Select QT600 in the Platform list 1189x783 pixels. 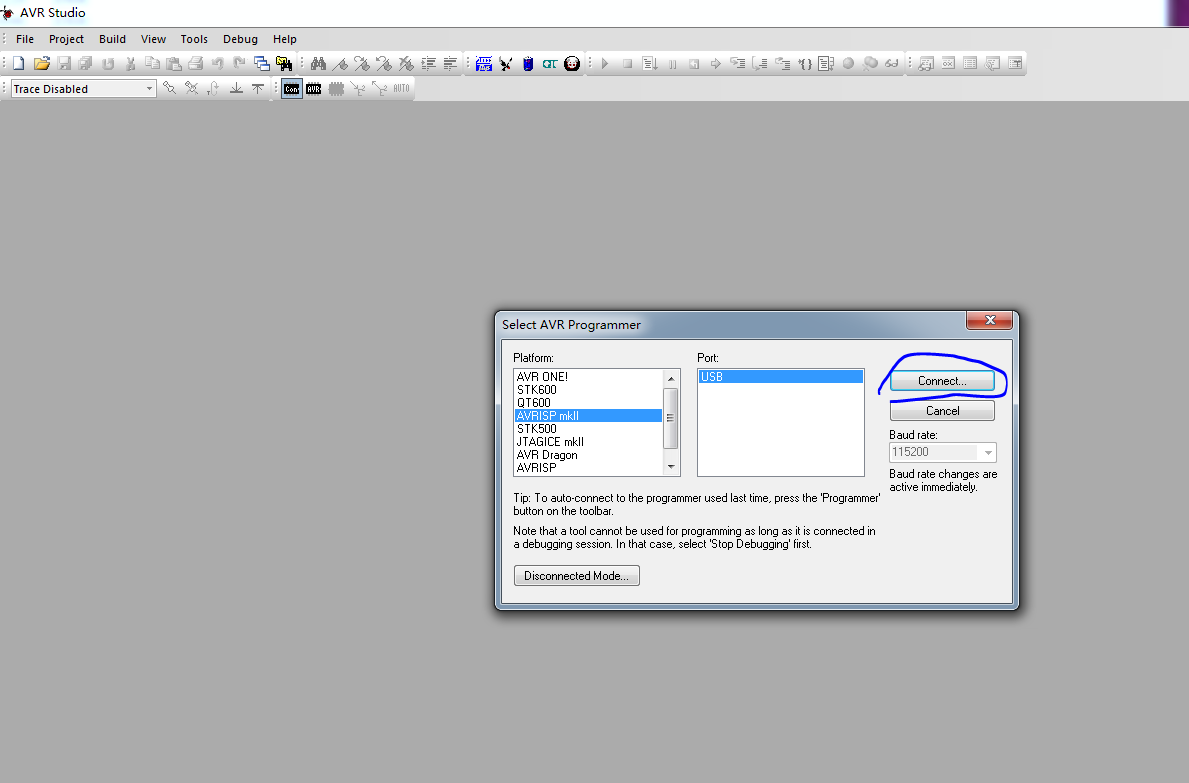588,402
